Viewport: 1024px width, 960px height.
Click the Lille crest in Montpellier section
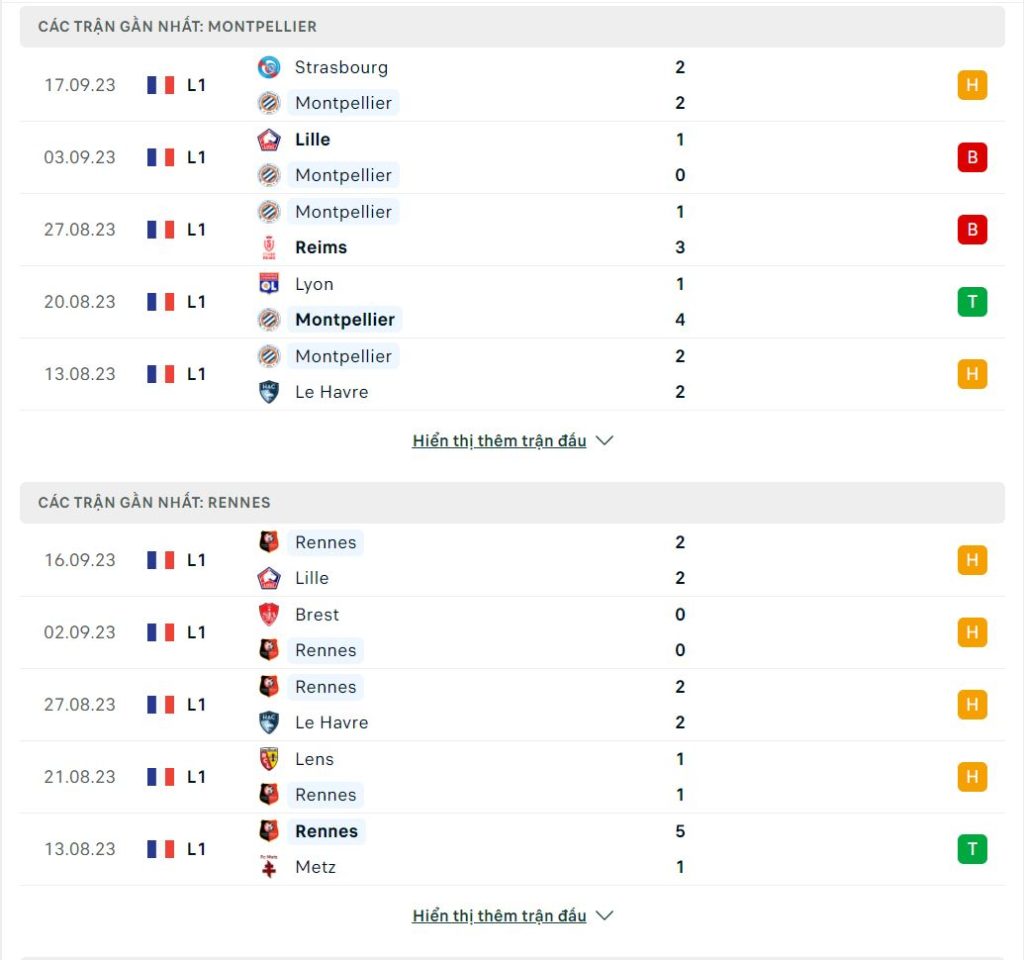point(268,140)
